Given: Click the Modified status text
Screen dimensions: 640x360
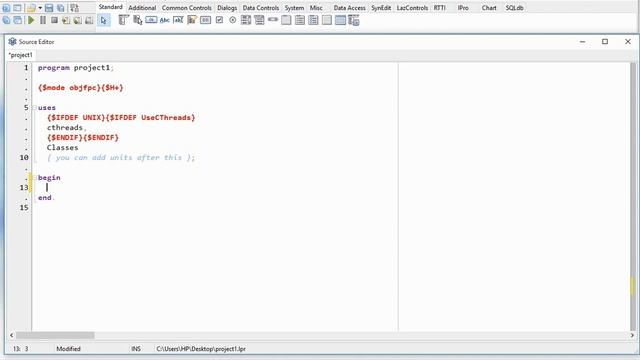Looking at the screenshot, I should (68, 349).
